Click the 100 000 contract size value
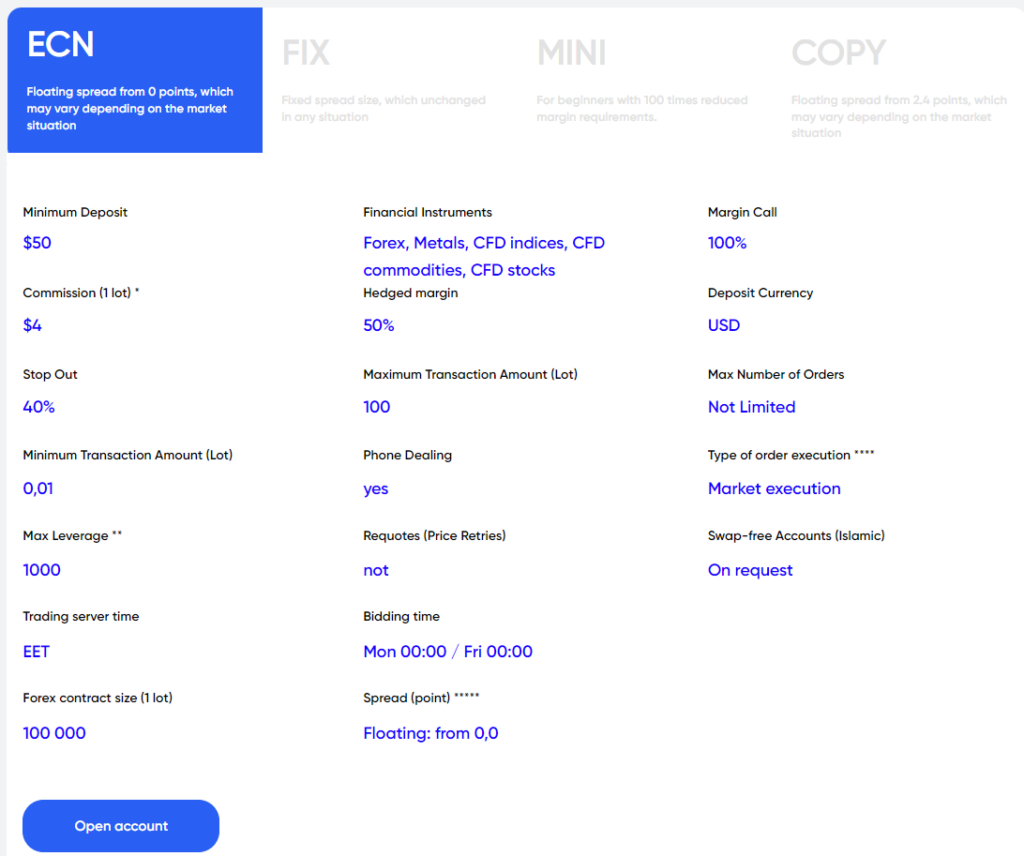The image size is (1024, 856). [54, 733]
